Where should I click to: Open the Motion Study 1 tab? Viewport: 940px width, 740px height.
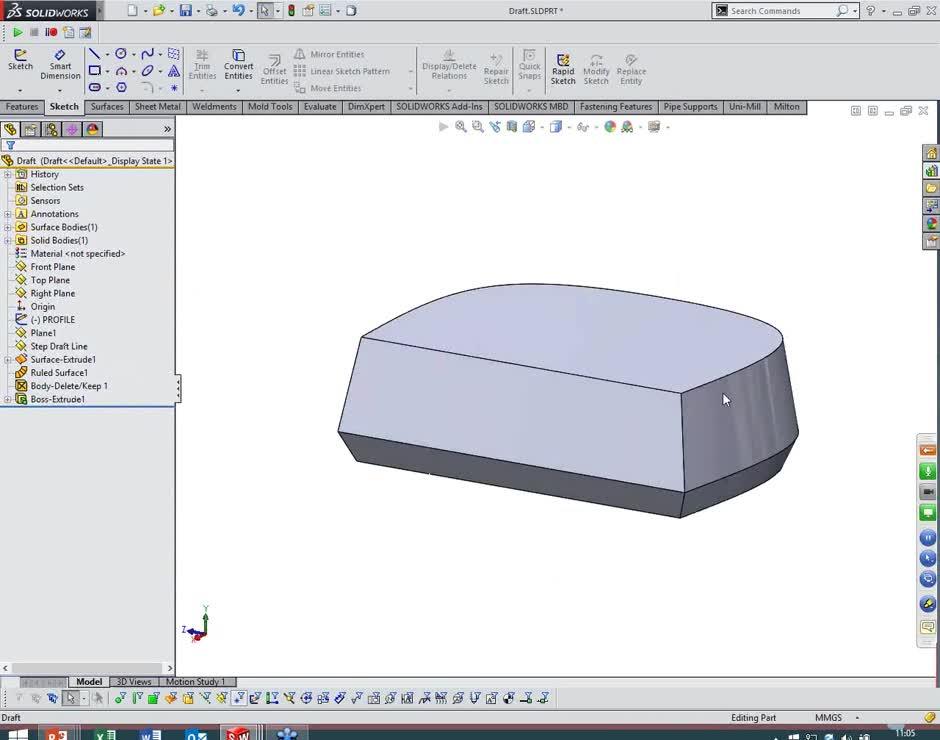point(196,681)
